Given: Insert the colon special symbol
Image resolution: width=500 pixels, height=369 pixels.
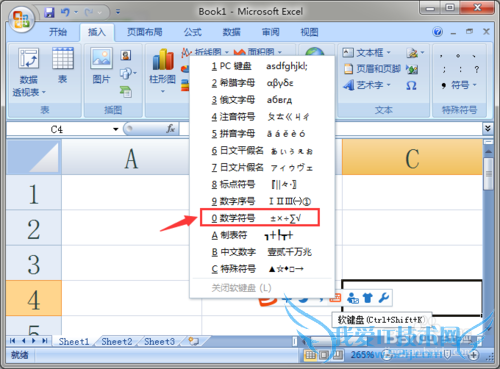Looking at the screenshot, I should point(460,69).
